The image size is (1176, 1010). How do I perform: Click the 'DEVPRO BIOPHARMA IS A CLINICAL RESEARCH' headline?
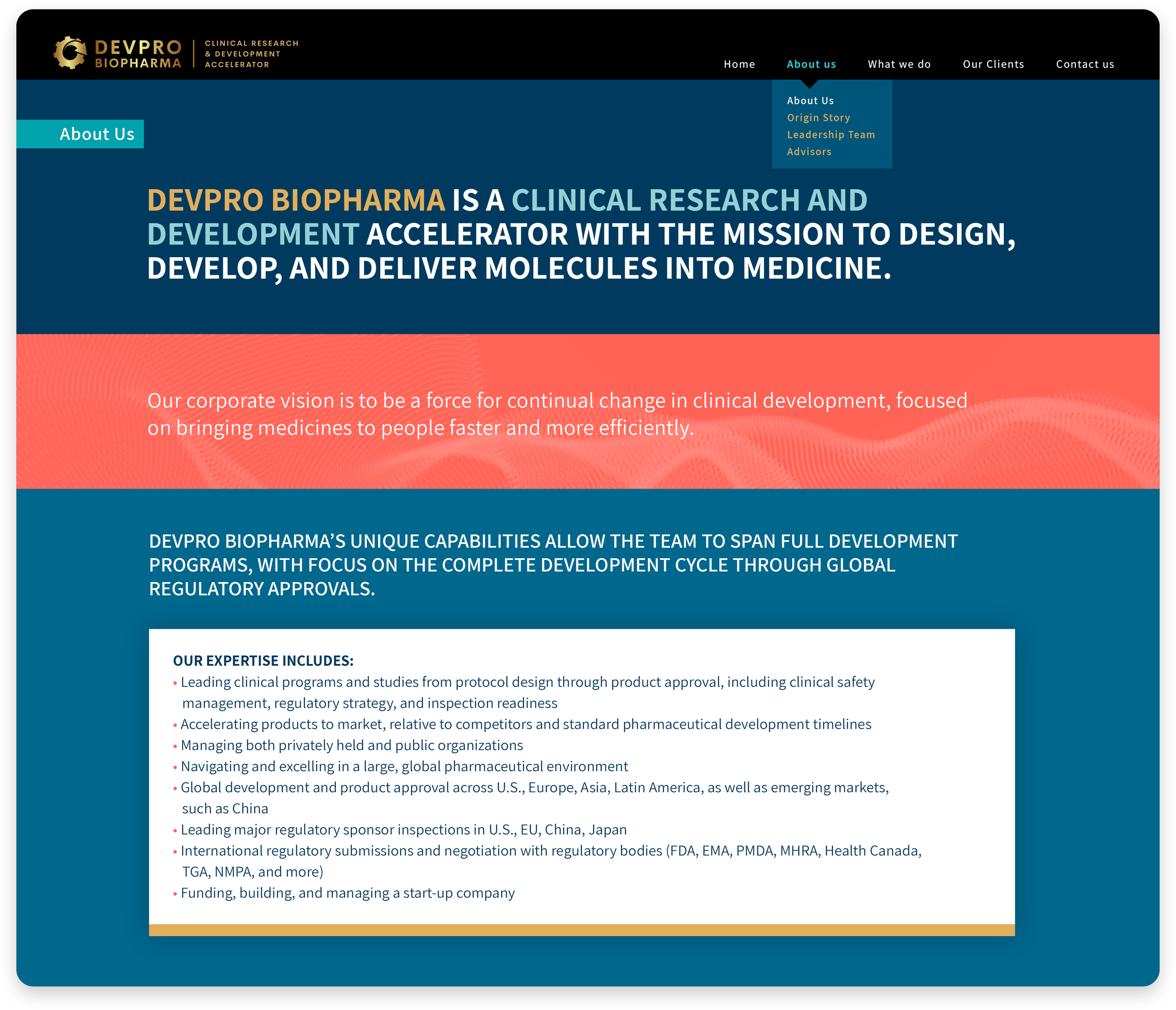point(581,234)
